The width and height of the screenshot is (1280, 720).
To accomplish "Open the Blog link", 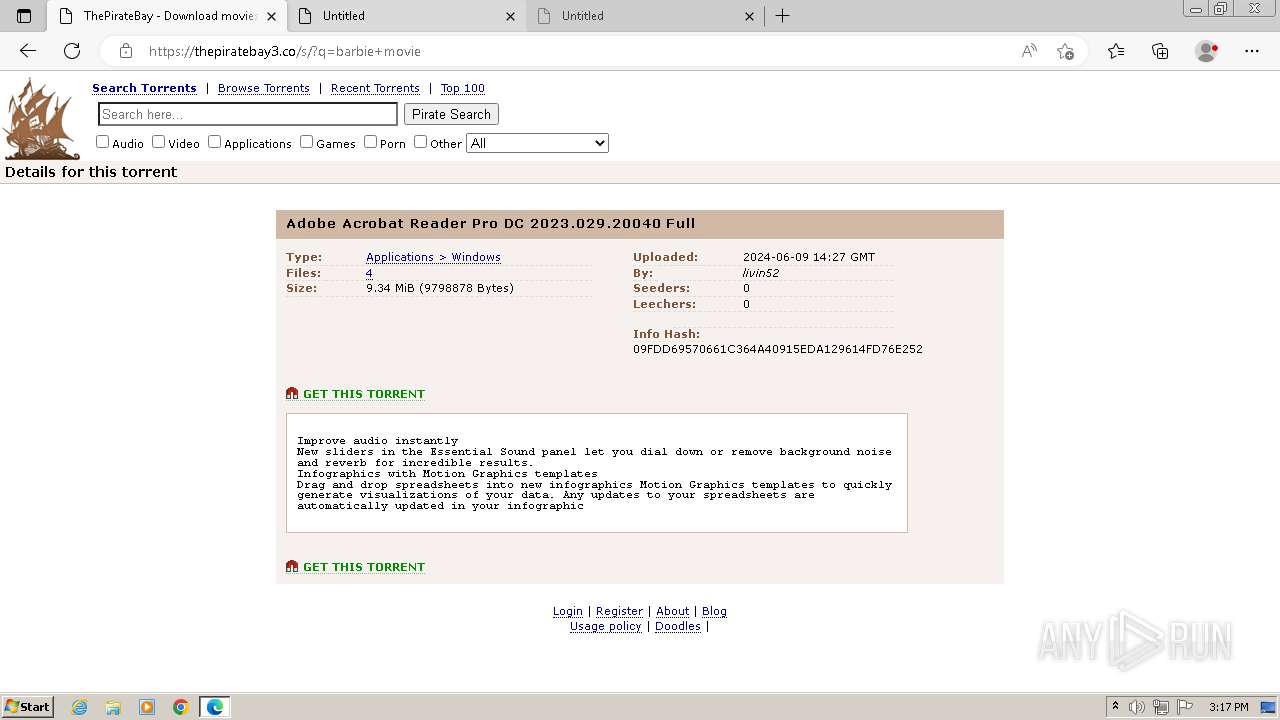I will point(714,611).
